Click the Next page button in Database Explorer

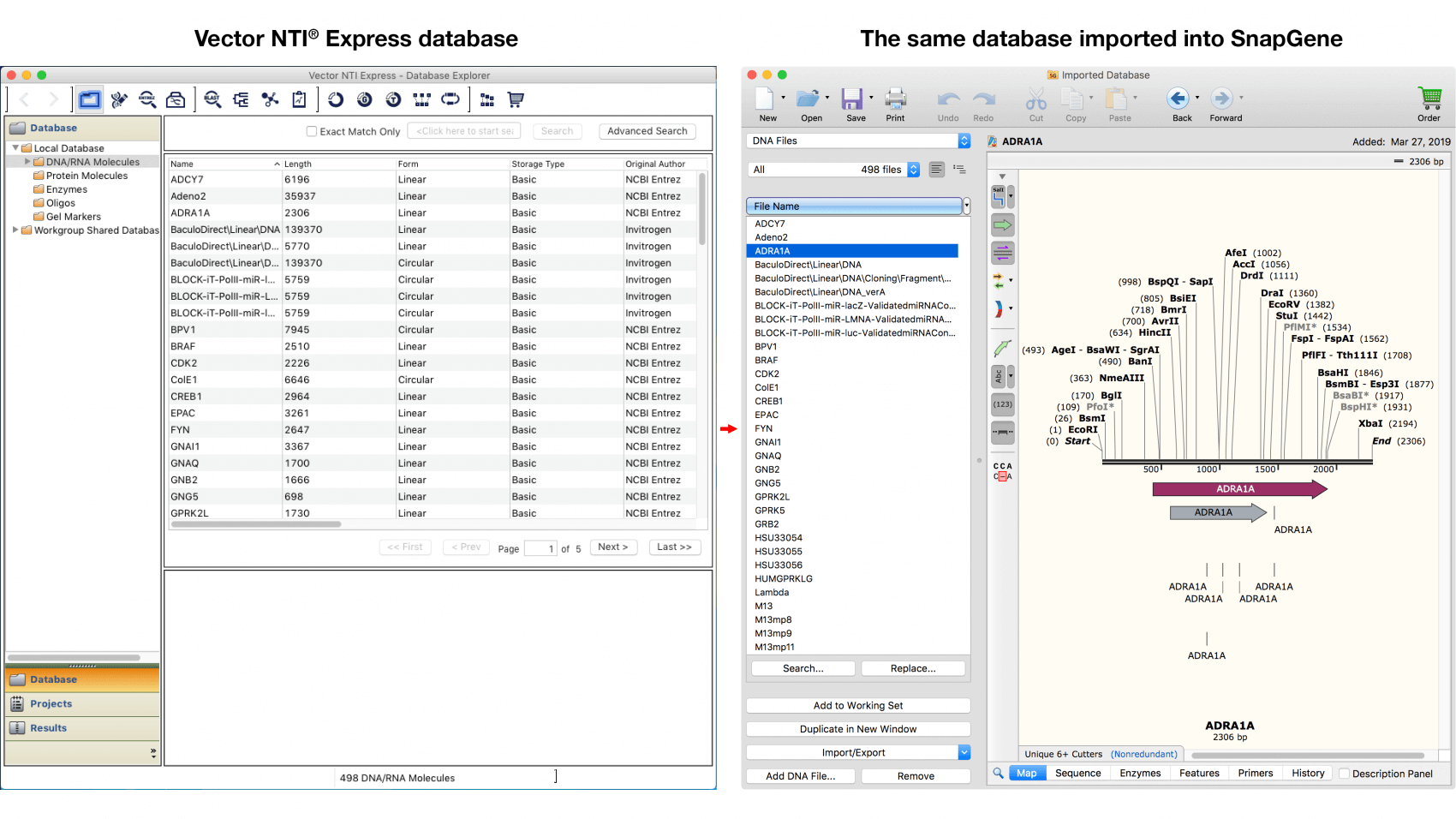coord(613,547)
